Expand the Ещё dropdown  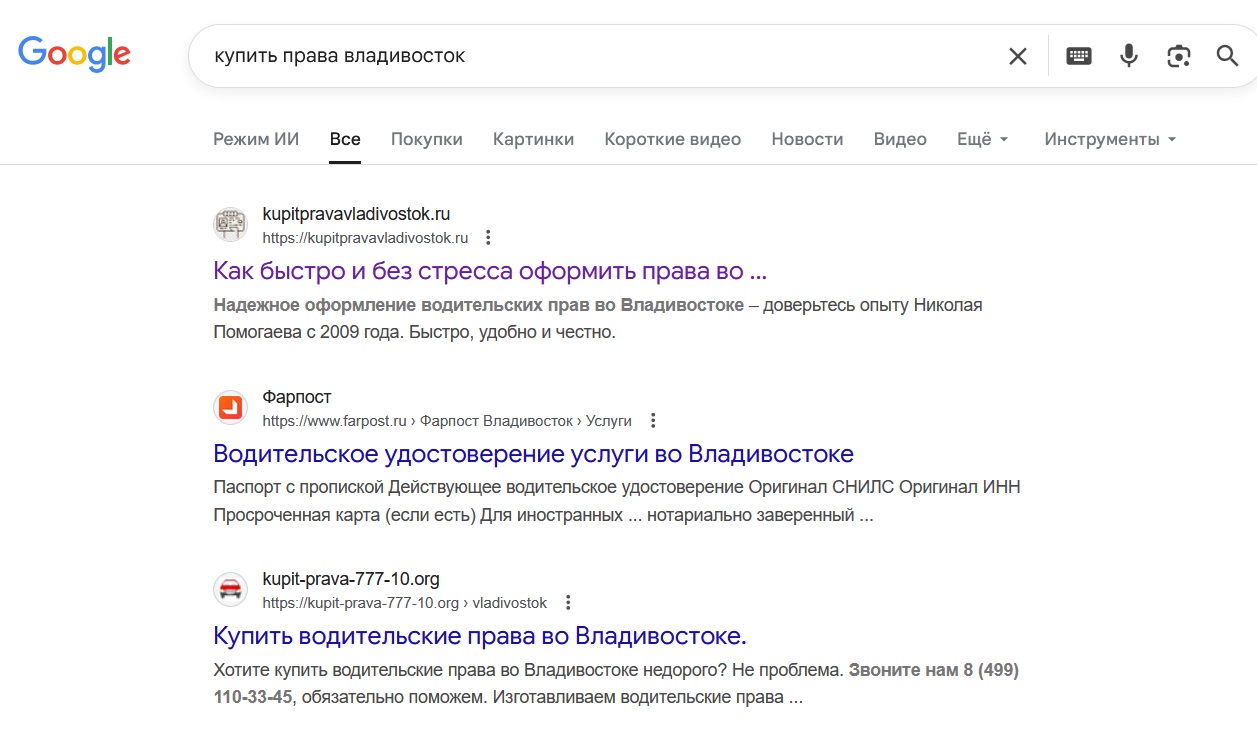pos(982,139)
